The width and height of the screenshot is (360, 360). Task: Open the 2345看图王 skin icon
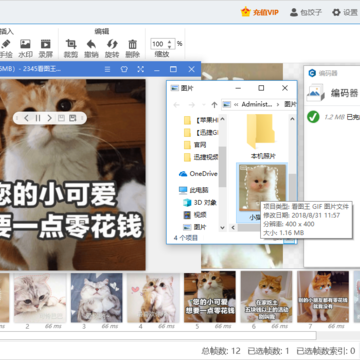coord(124,69)
